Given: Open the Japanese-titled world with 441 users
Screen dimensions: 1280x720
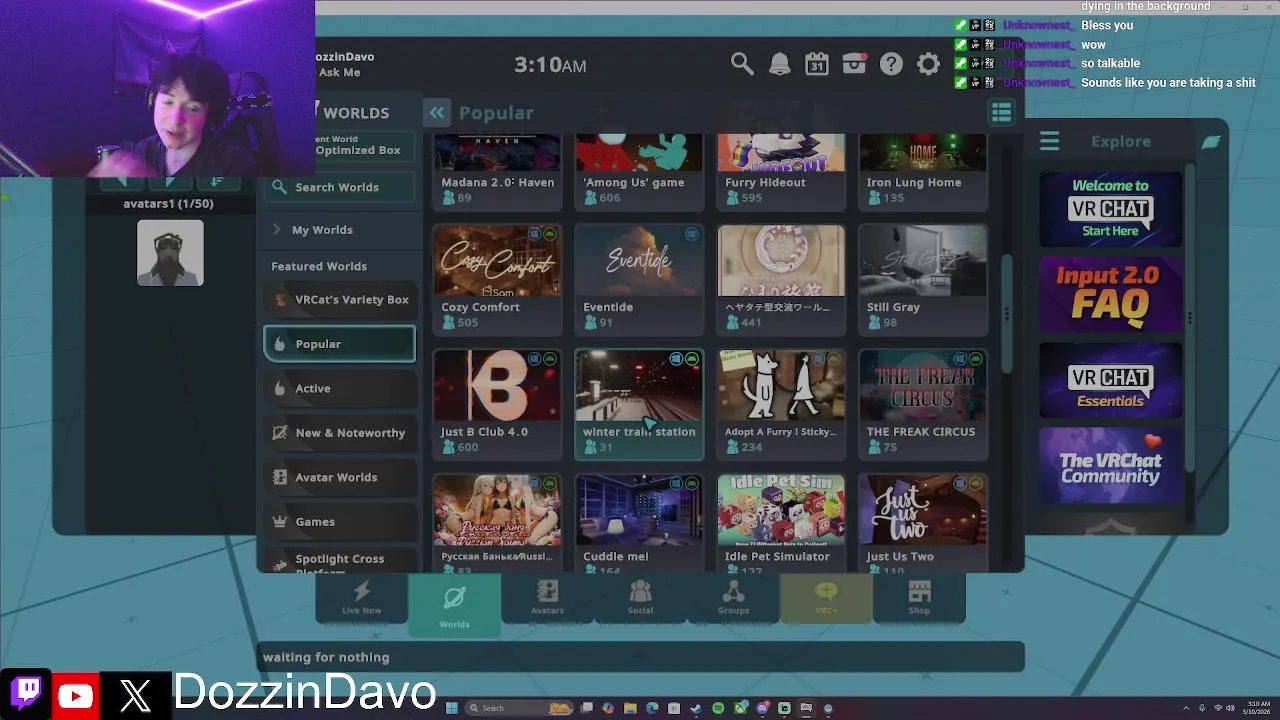Looking at the screenshot, I should pyautogui.click(x=781, y=279).
